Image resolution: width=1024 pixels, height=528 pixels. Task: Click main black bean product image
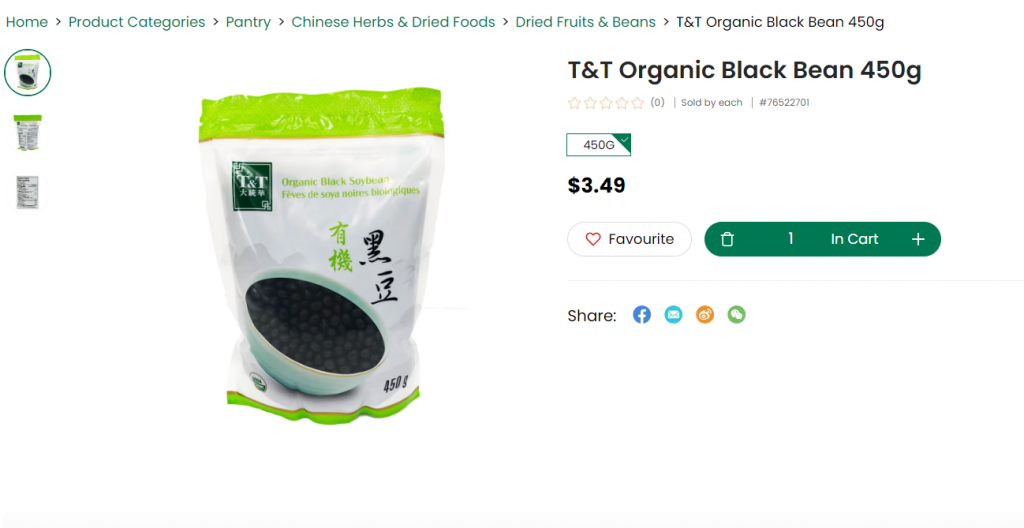321,255
